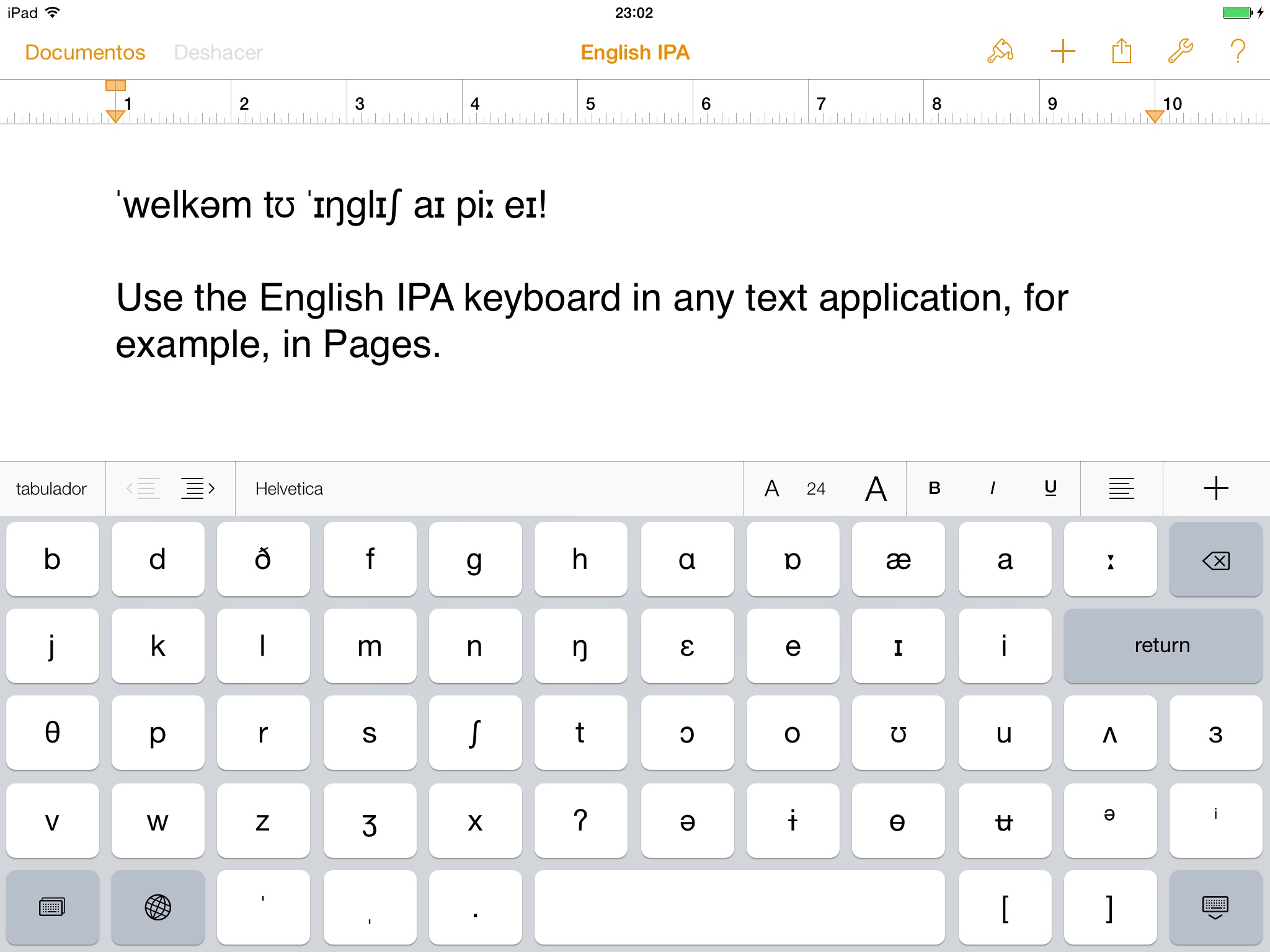Toggle underline formatting

point(1050,489)
